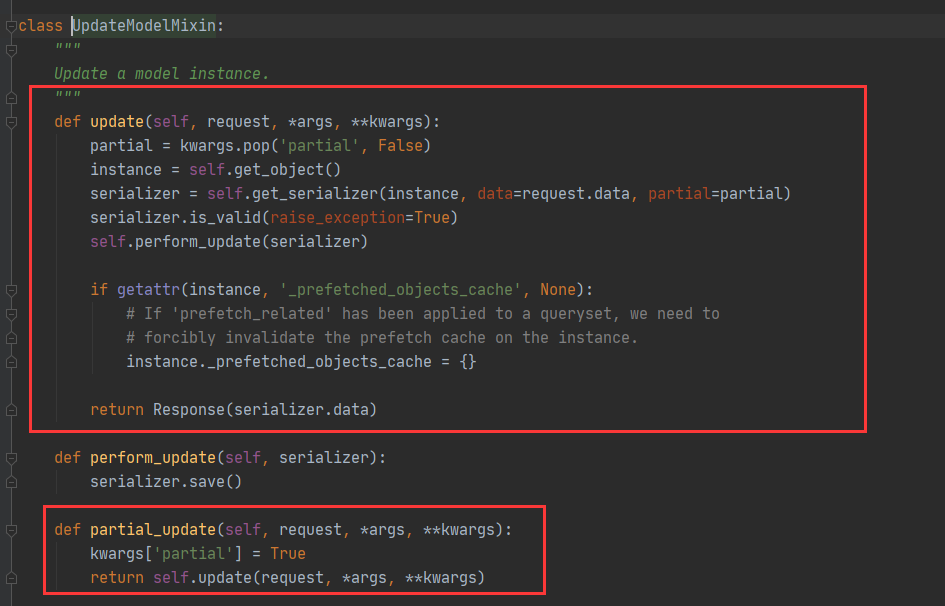
Task: Click Response in return statement
Action: 189,410
